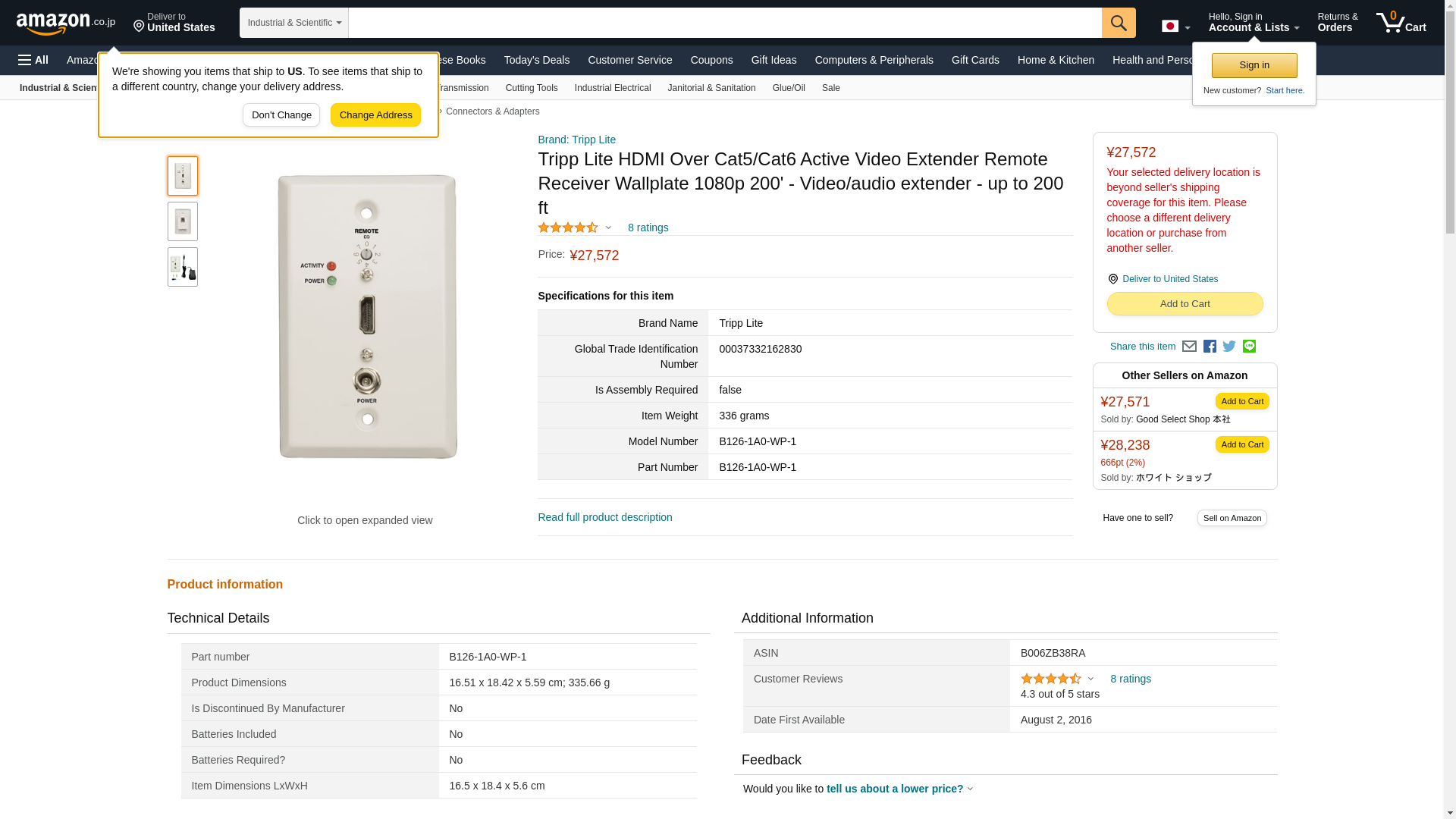Open the Japan flag language selector

click(x=1175, y=27)
